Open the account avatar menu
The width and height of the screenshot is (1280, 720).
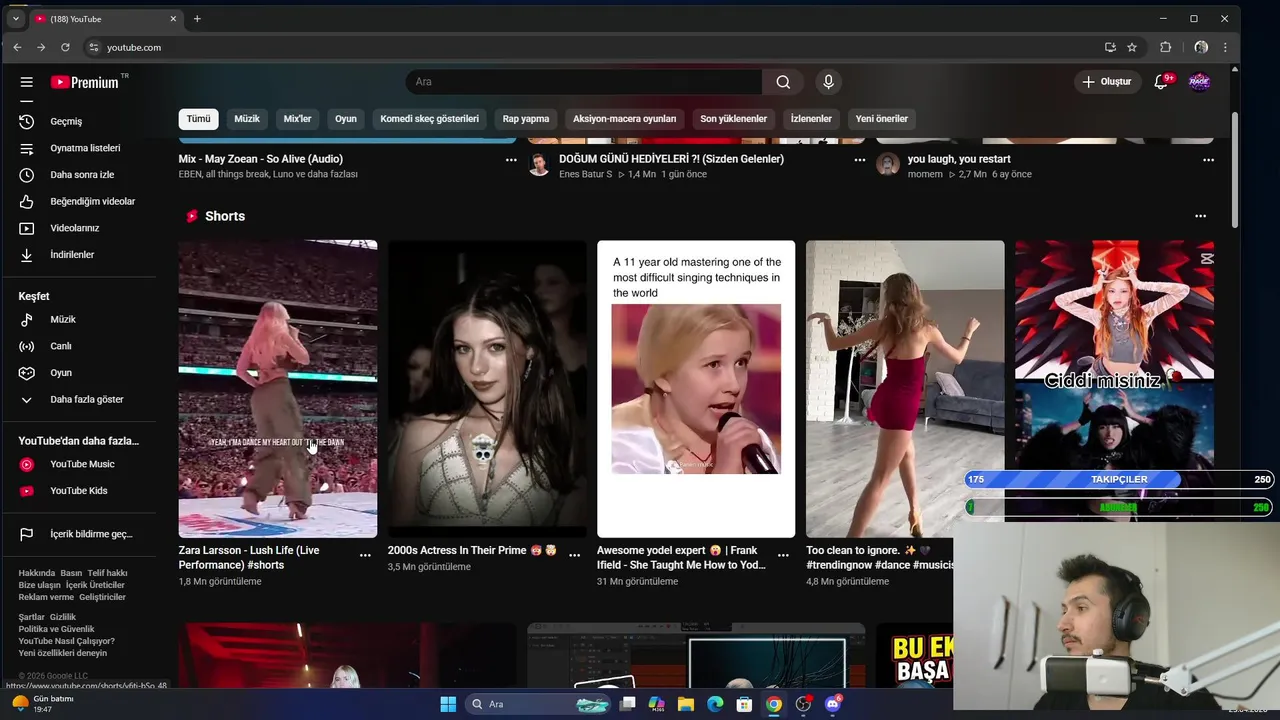pos(1199,82)
